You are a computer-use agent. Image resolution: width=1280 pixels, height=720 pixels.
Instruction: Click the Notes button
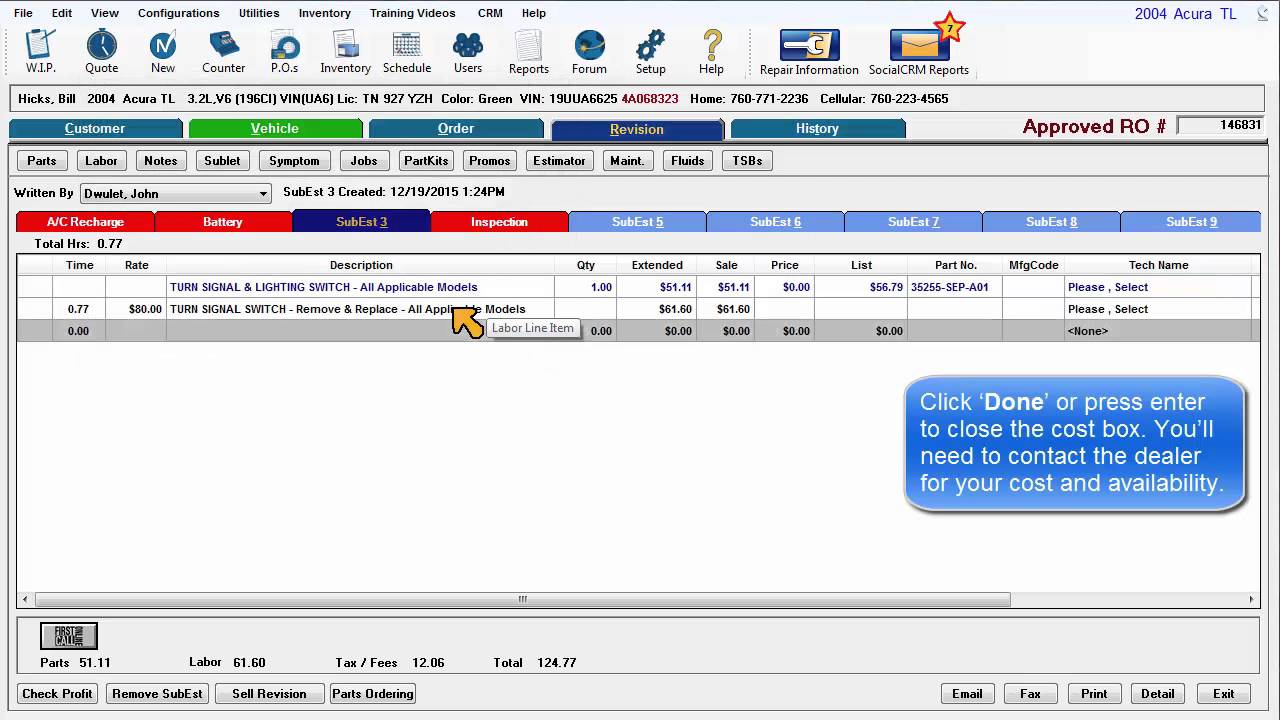(x=160, y=161)
